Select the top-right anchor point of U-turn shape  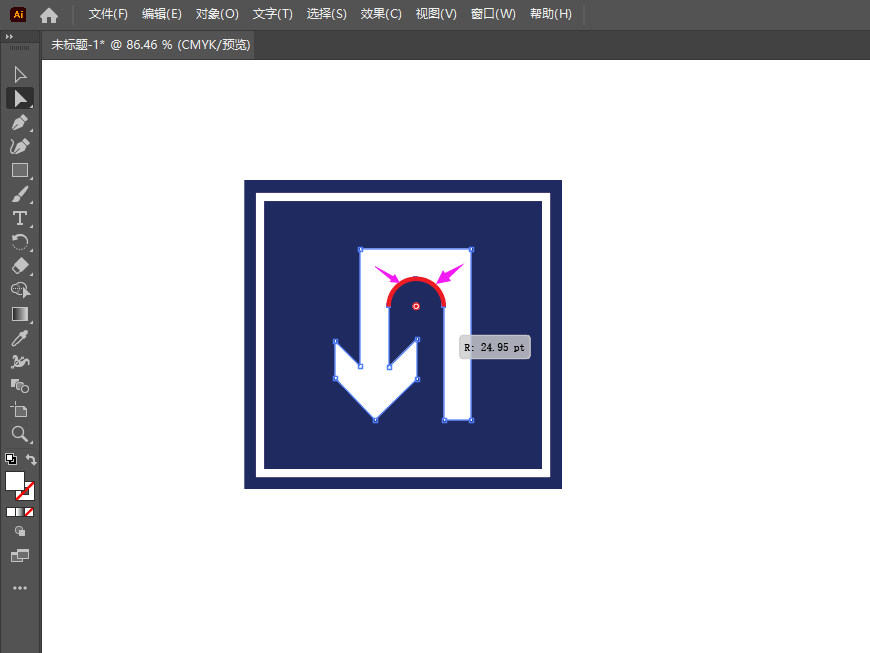471,250
